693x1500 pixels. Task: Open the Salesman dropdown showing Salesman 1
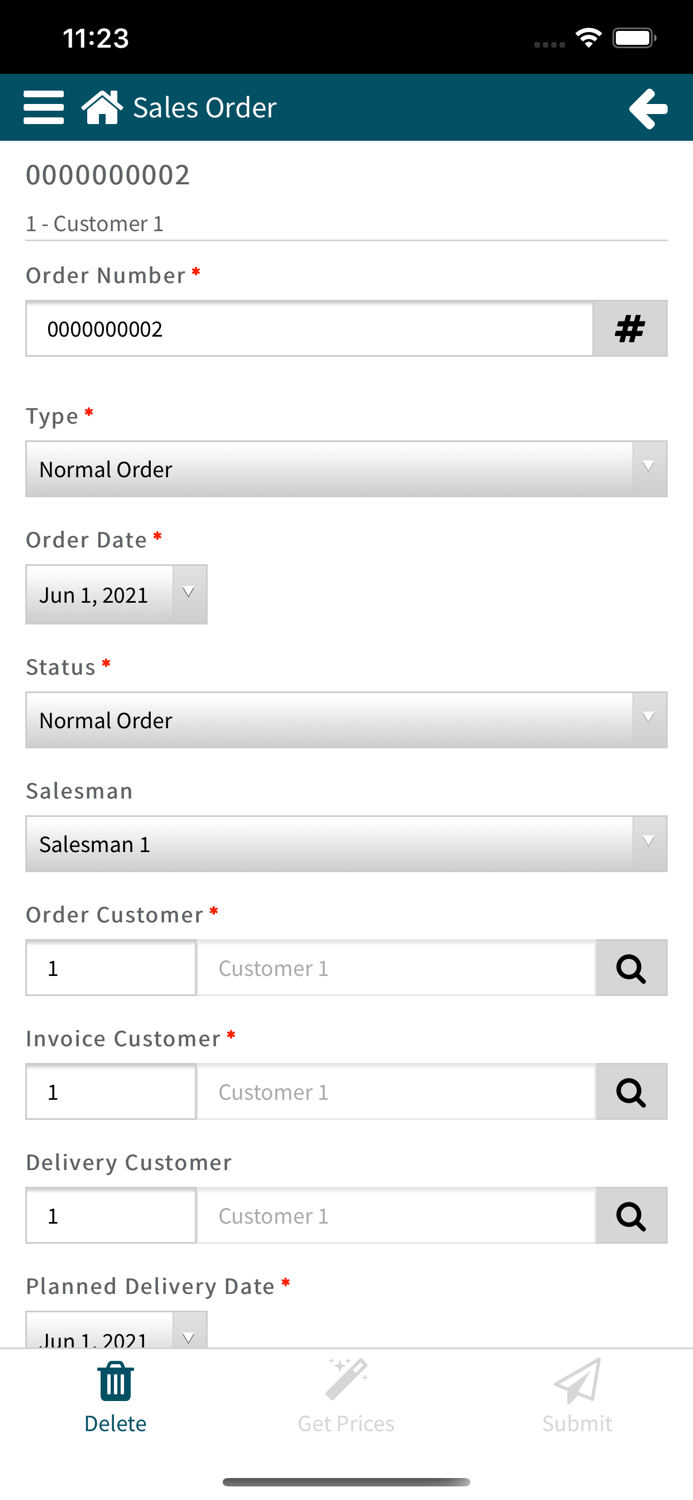(346, 843)
